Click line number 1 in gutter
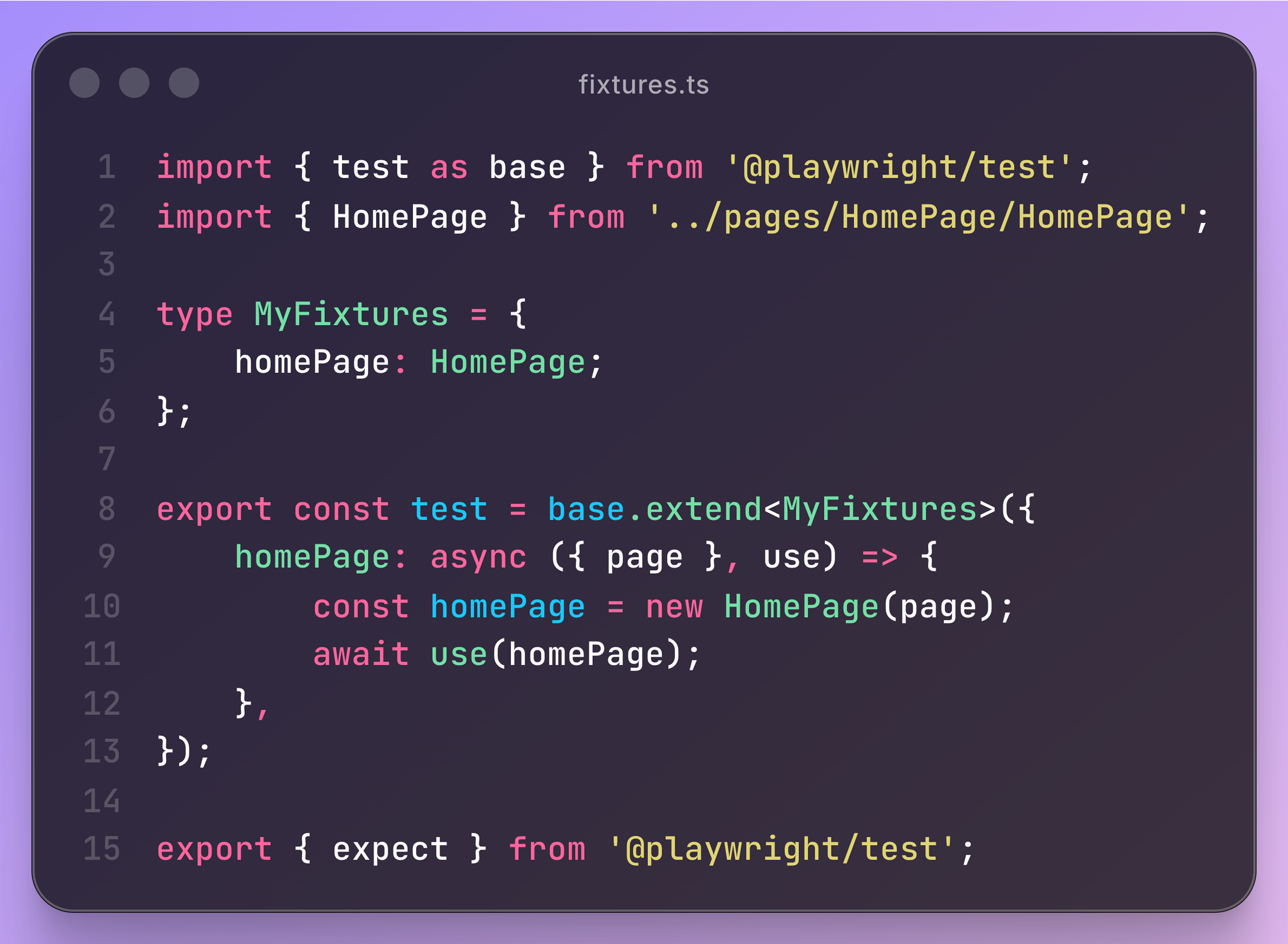The width and height of the screenshot is (1288, 944). click(107, 167)
